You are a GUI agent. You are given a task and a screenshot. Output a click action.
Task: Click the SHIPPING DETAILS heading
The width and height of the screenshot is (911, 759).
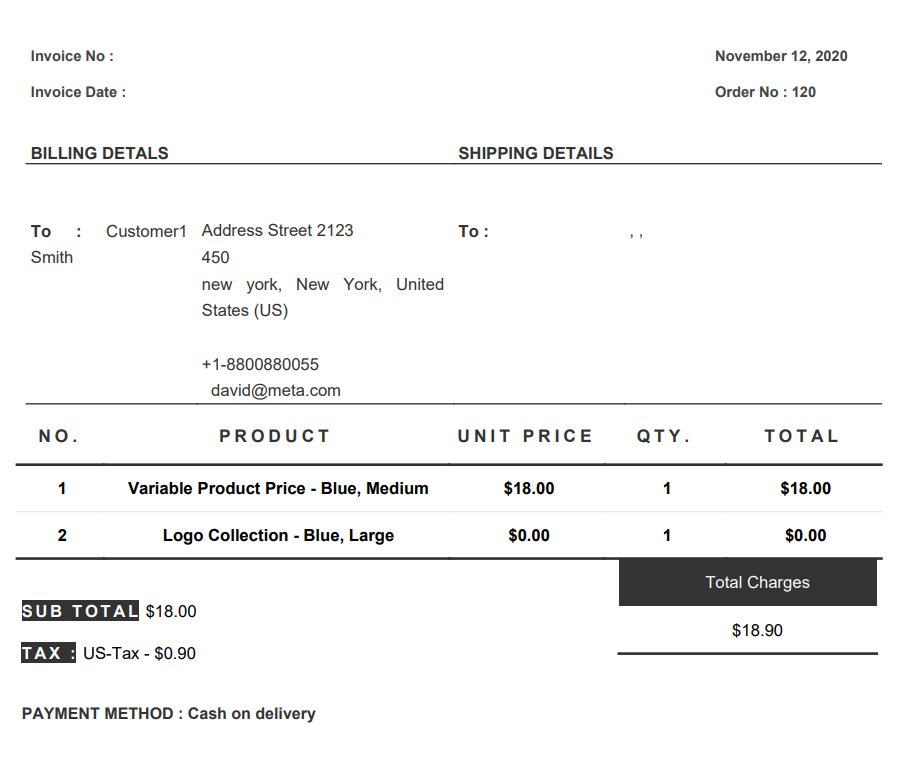[x=536, y=153]
